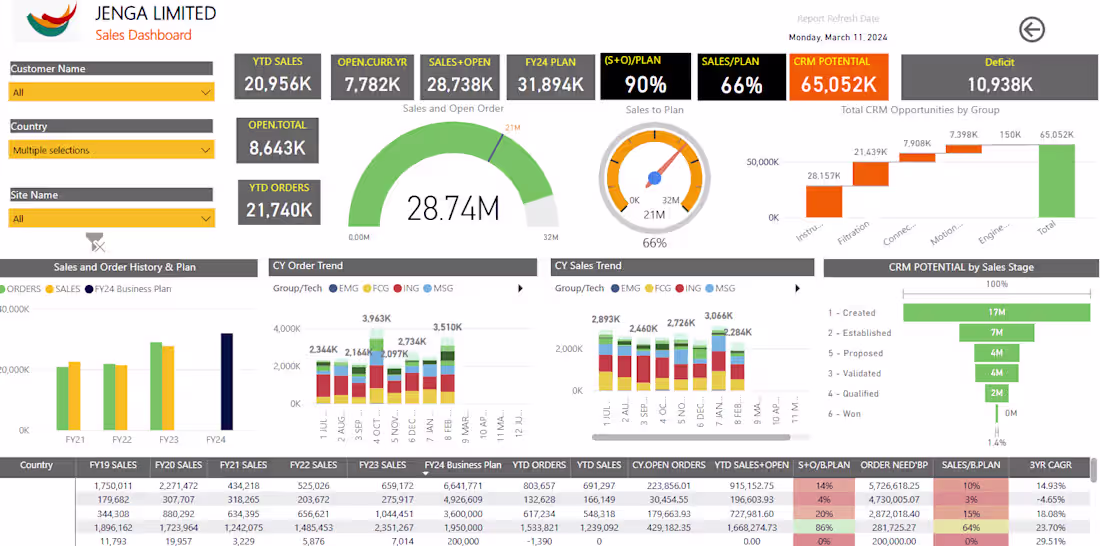Click the SALES/B.PLAN cell showing 64%
The width and height of the screenshot is (1100, 546).
click(x=972, y=527)
